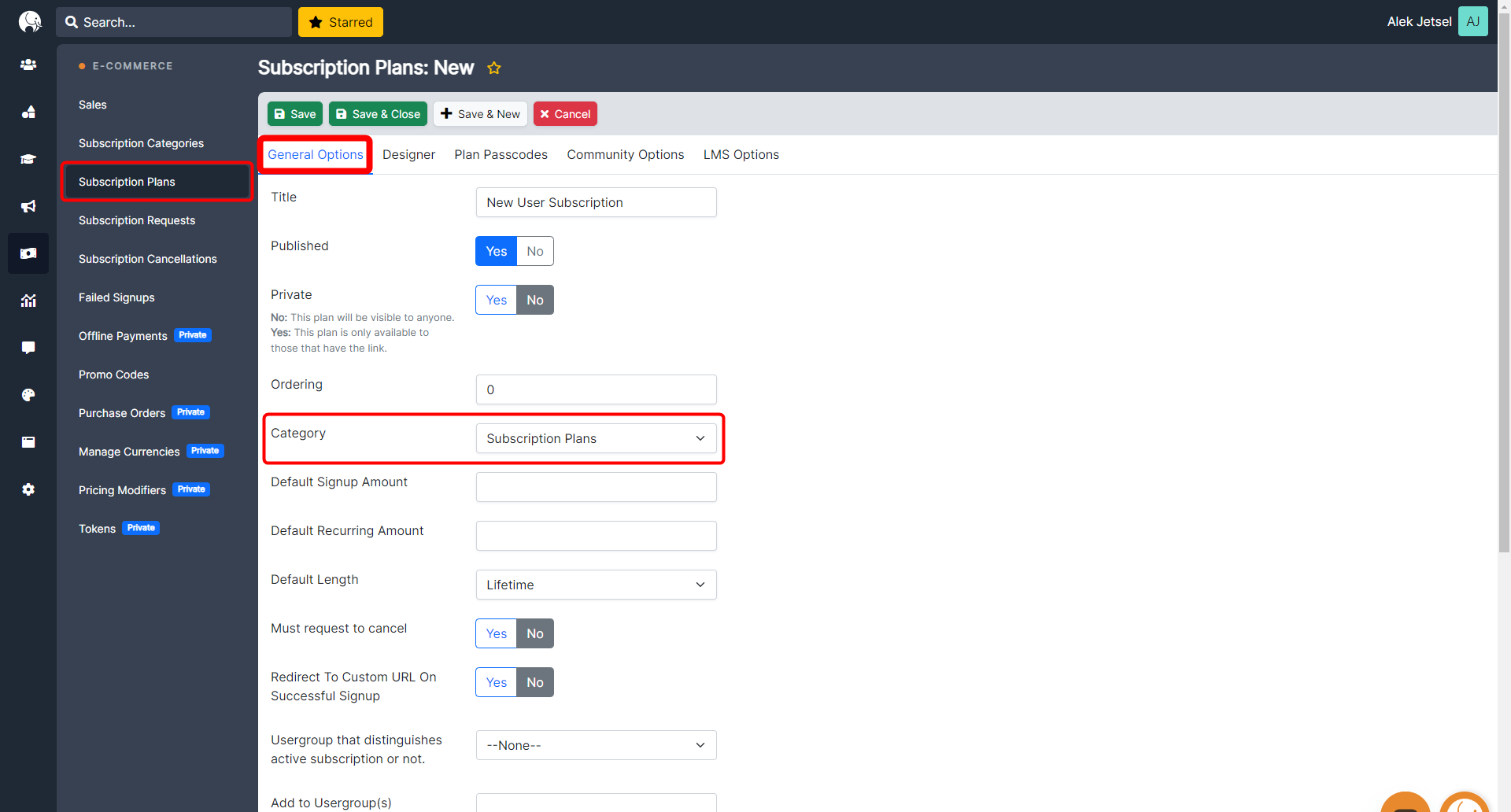The image size is (1511, 812).
Task: Open the Default Length dropdown
Action: [596, 585]
